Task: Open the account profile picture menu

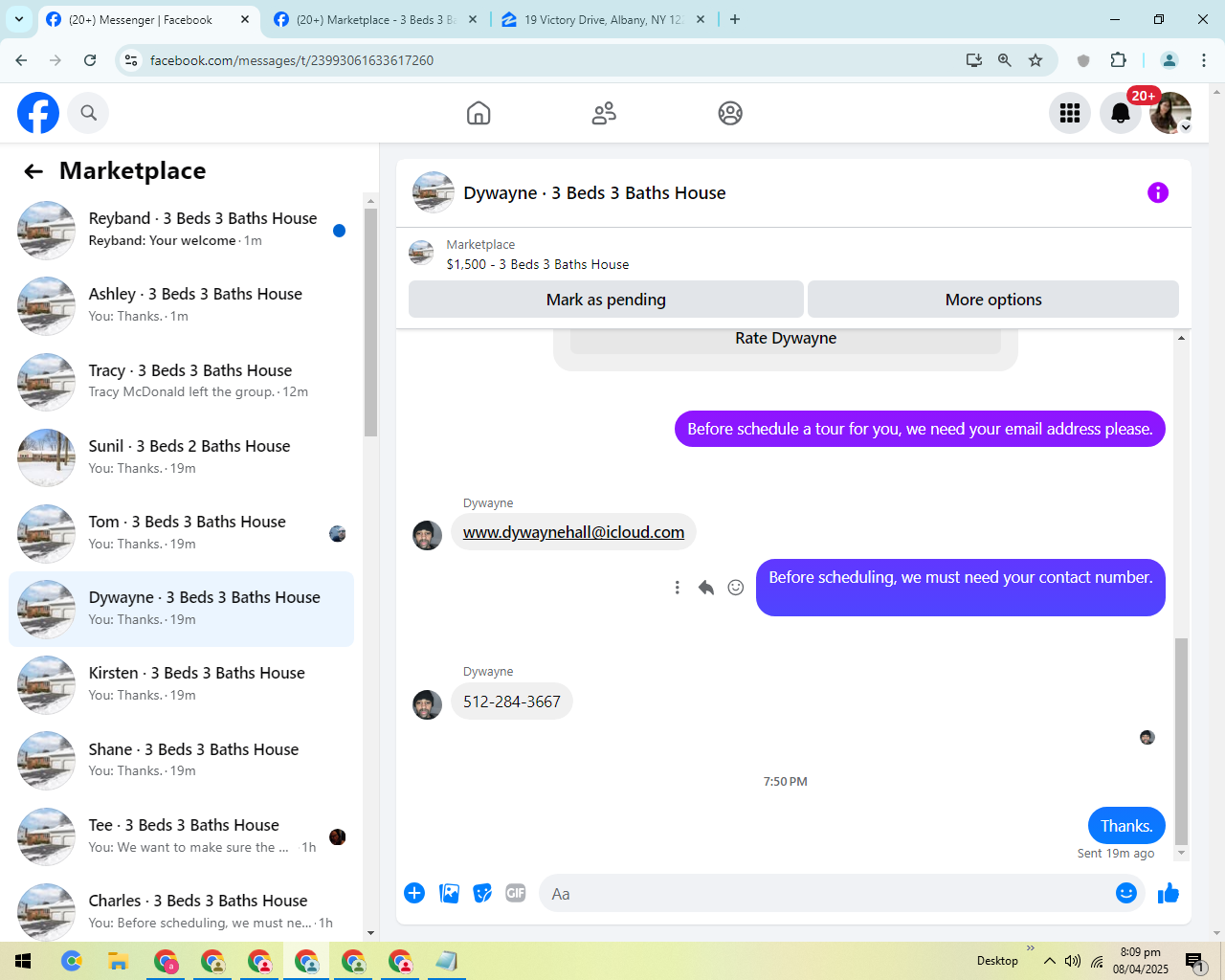Action: coord(1170,113)
